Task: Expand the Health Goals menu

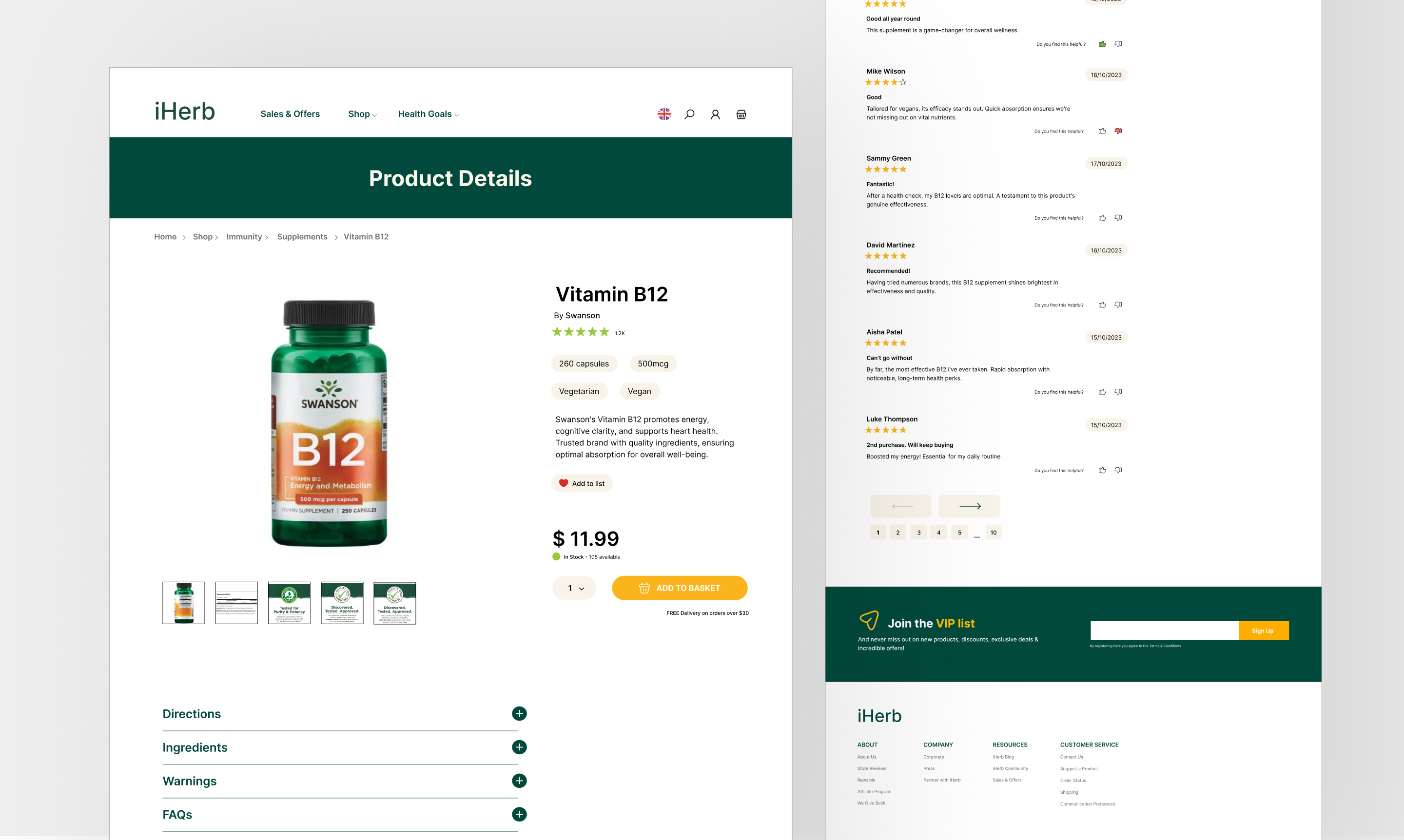Action: tap(428, 114)
